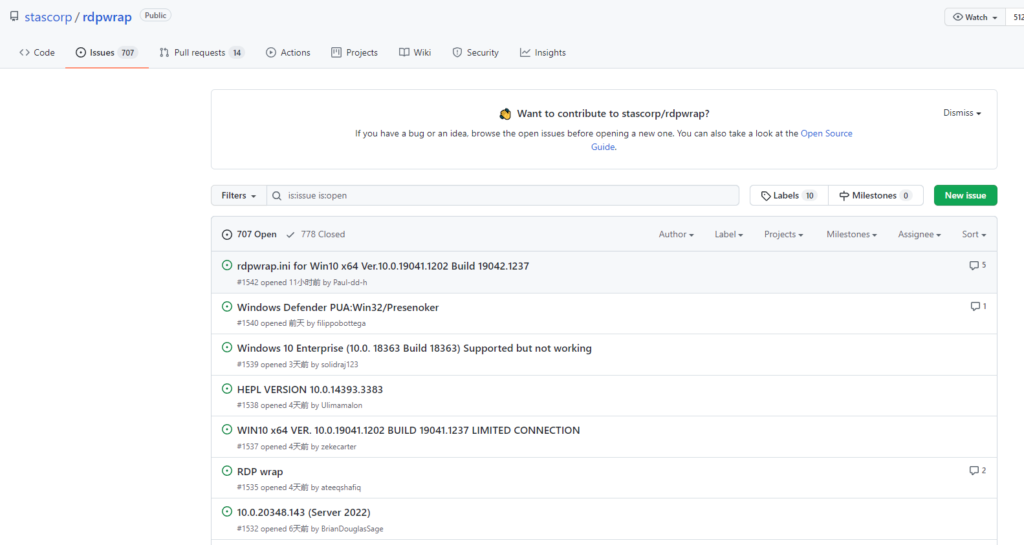Click the open-issue icon beside HEPL VERSION issue
The image size is (1024, 545).
227,389
